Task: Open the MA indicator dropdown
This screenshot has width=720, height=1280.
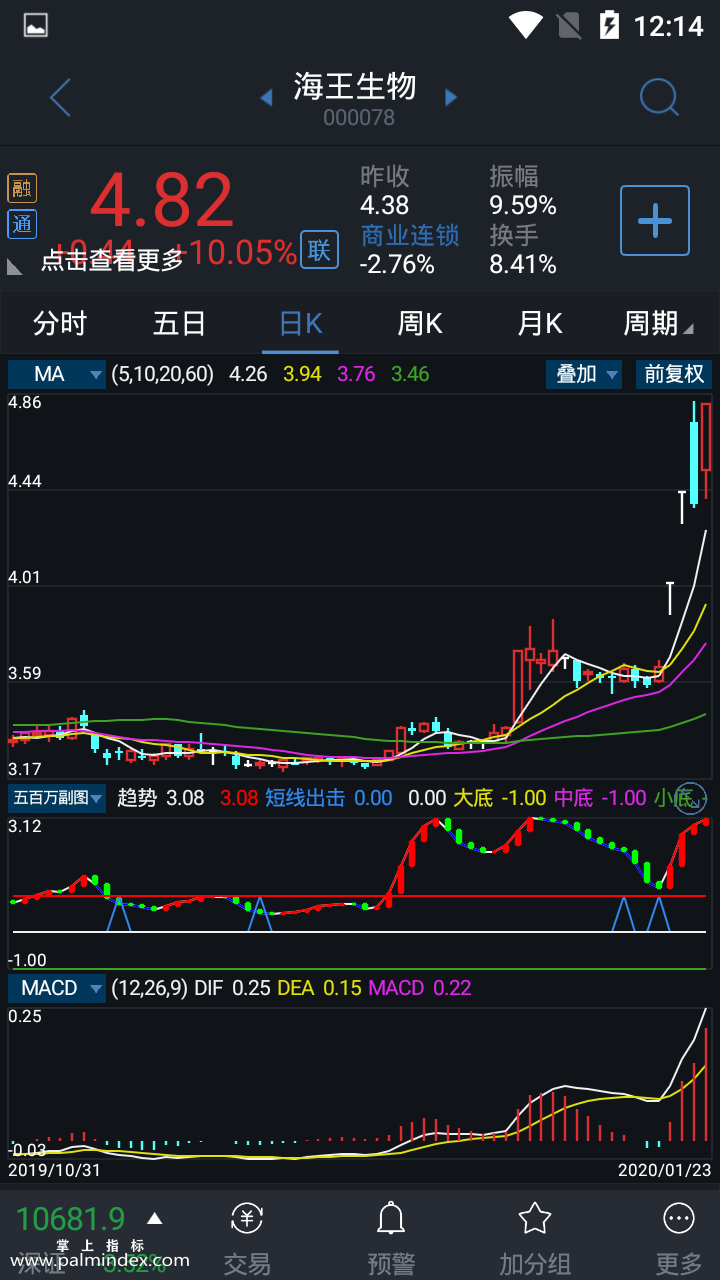Action: pos(57,374)
